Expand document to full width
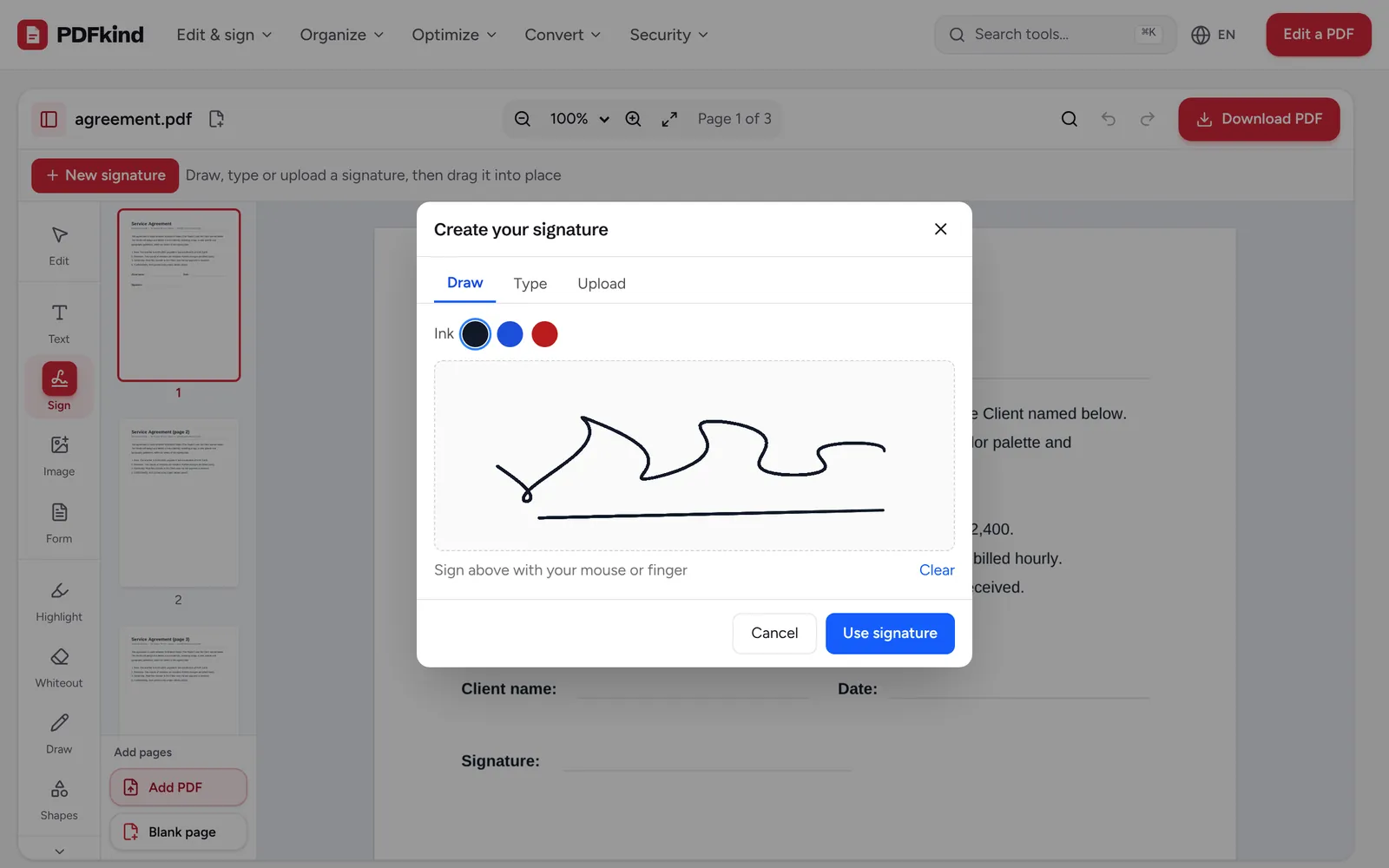This screenshot has height=868, width=1389. (669, 119)
